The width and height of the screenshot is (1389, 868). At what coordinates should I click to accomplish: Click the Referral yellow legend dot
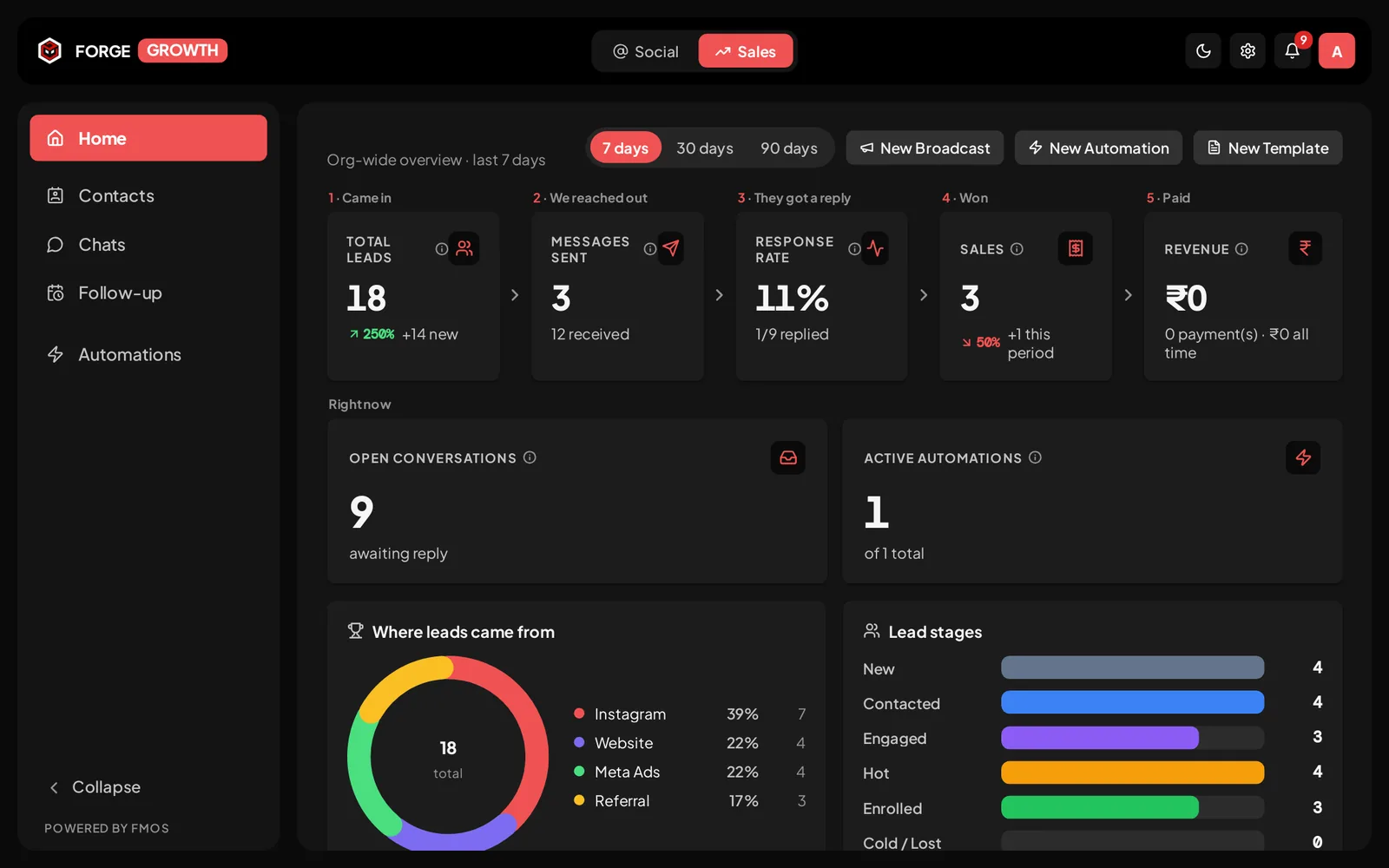pos(579,799)
